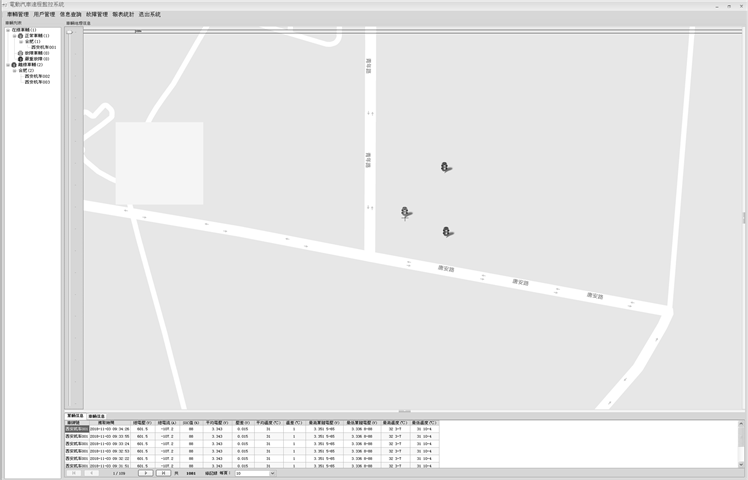Select 西安机车002 in the vehicle tree
The height and width of the screenshot is (480, 748).
pyautogui.click(x=37, y=76)
